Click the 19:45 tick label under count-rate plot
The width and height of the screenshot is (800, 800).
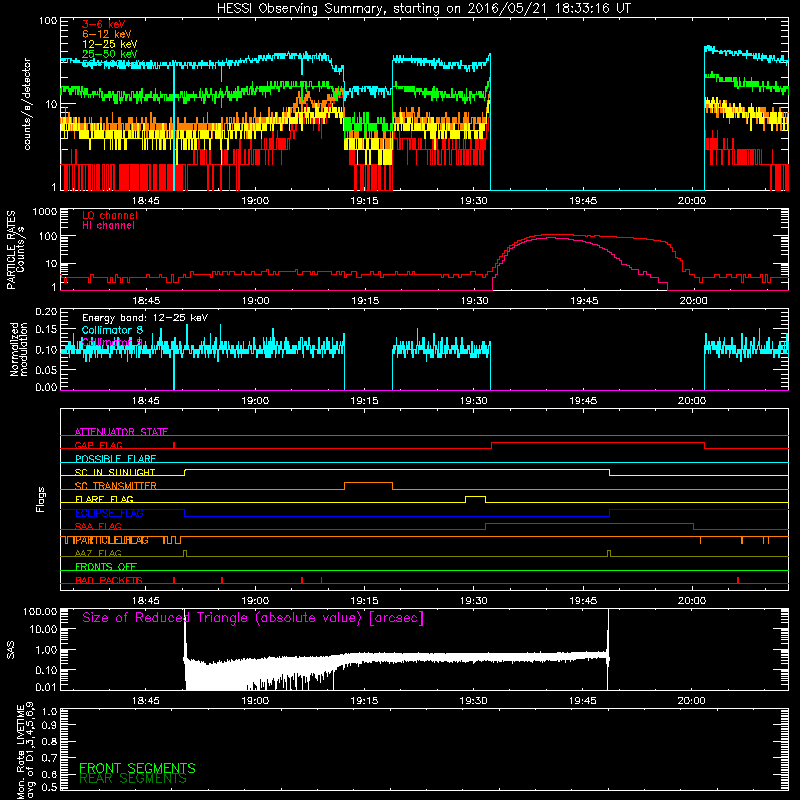pyautogui.click(x=583, y=201)
